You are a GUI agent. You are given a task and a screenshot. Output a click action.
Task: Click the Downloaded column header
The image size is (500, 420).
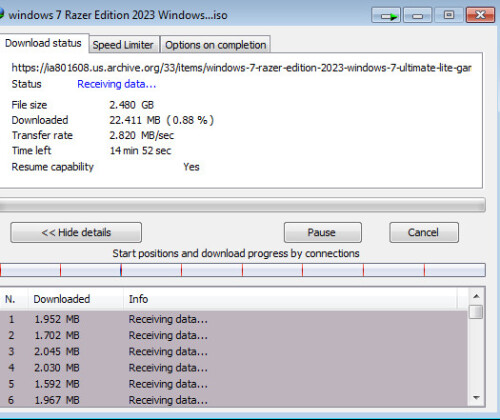[75, 299]
